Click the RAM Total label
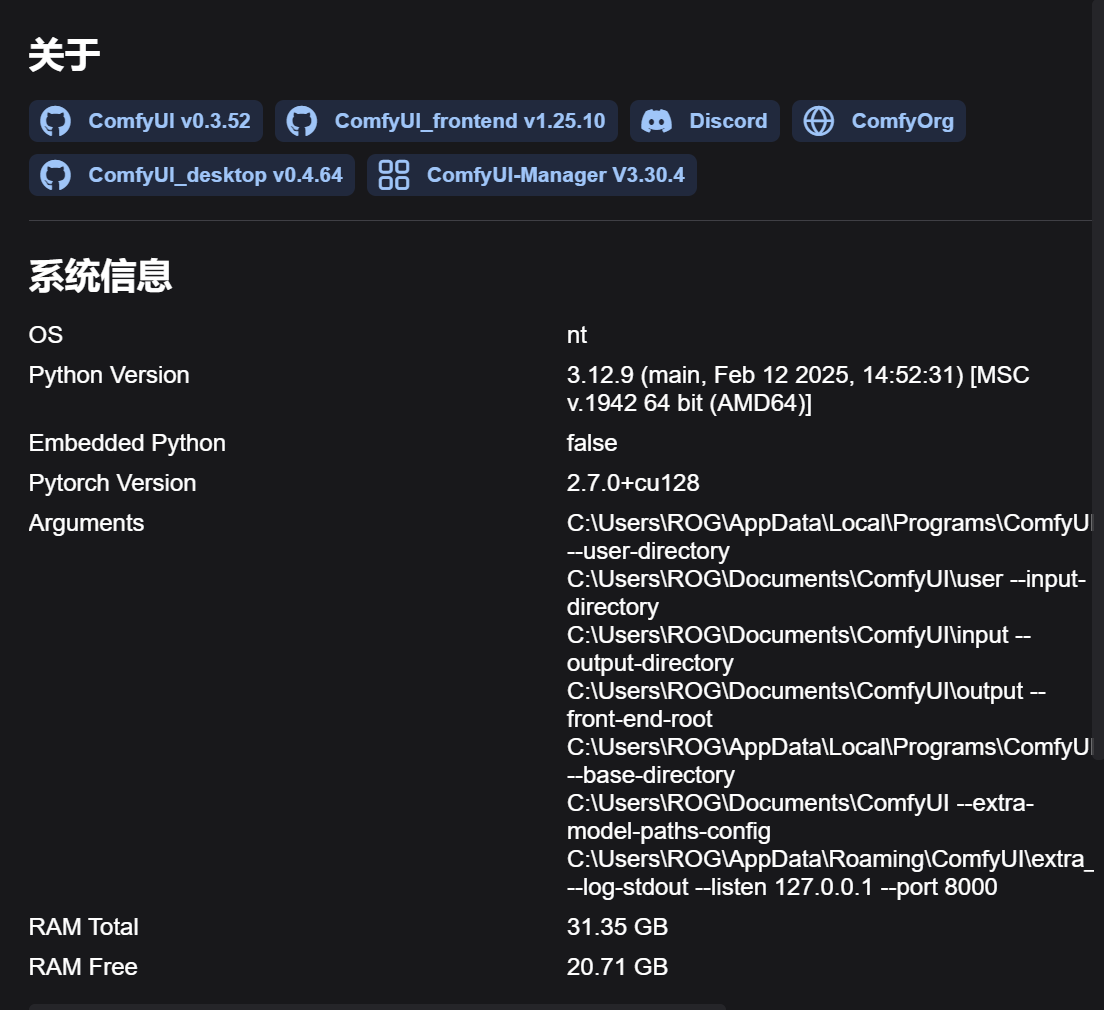The image size is (1104, 1010). click(83, 928)
